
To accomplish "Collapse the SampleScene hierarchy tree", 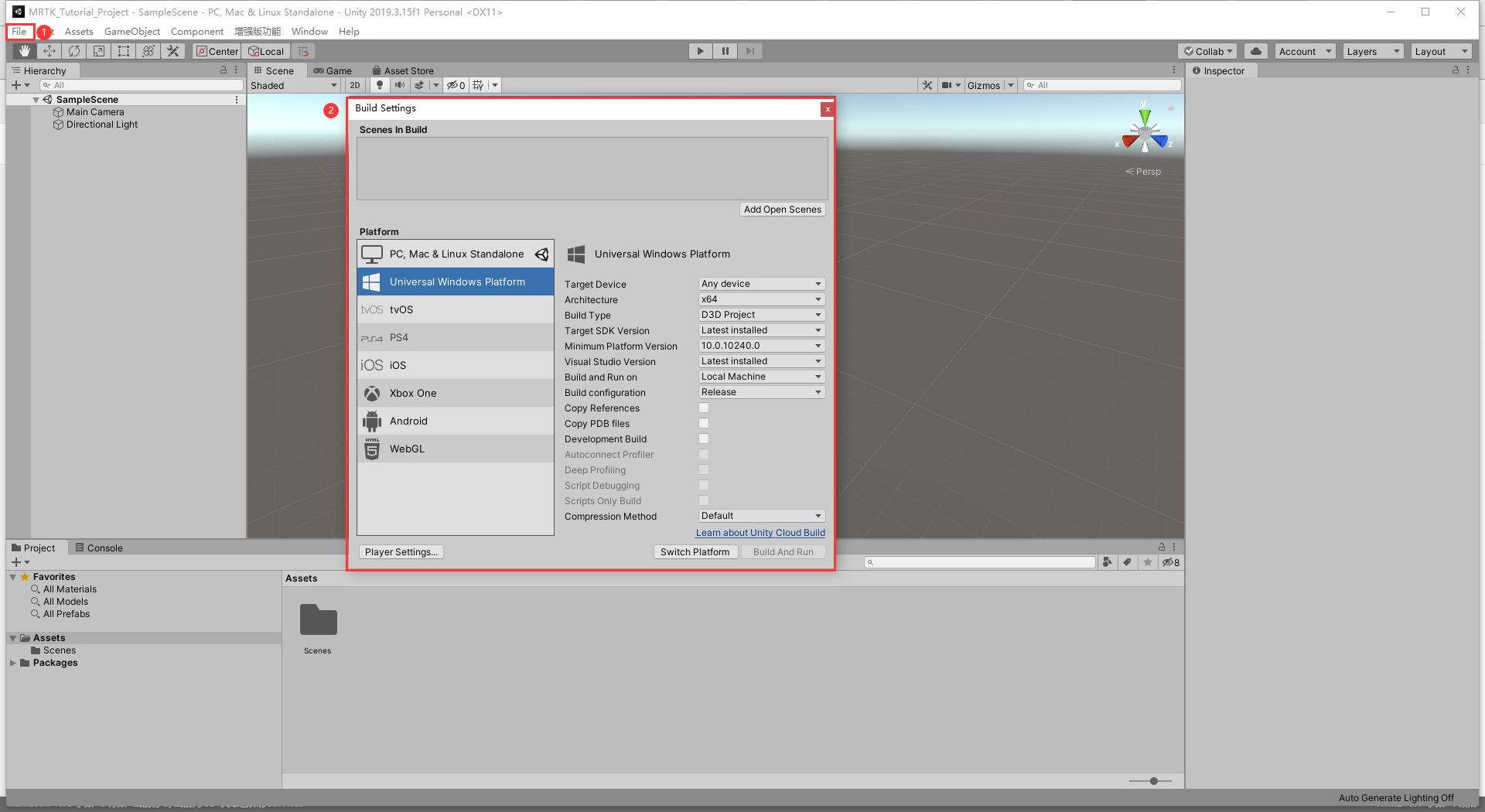I will [x=36, y=100].
